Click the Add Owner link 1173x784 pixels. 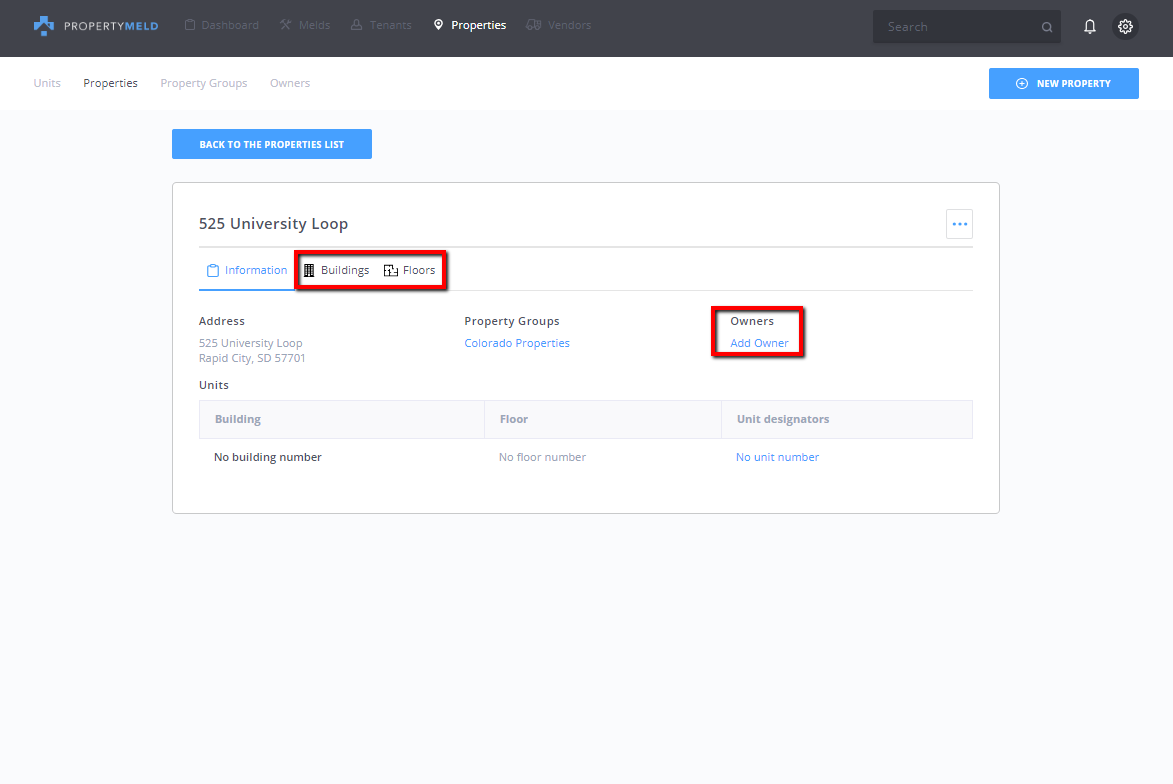759,344
